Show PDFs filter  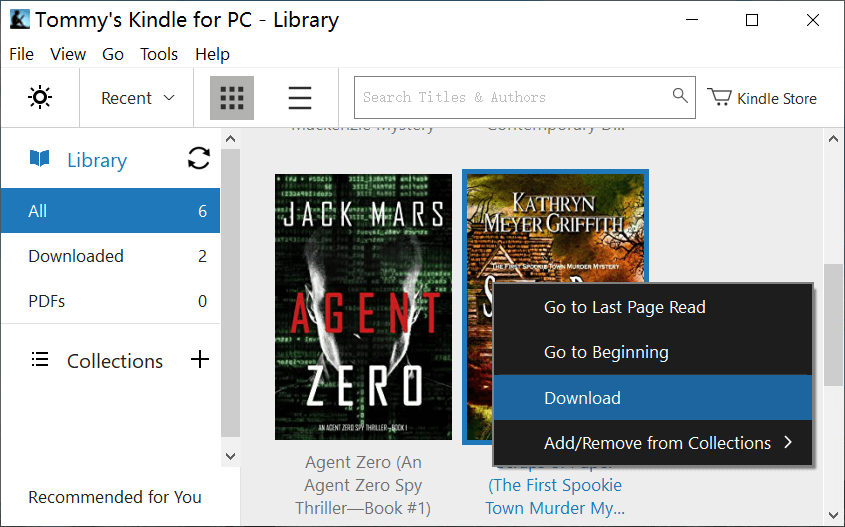tap(110, 301)
